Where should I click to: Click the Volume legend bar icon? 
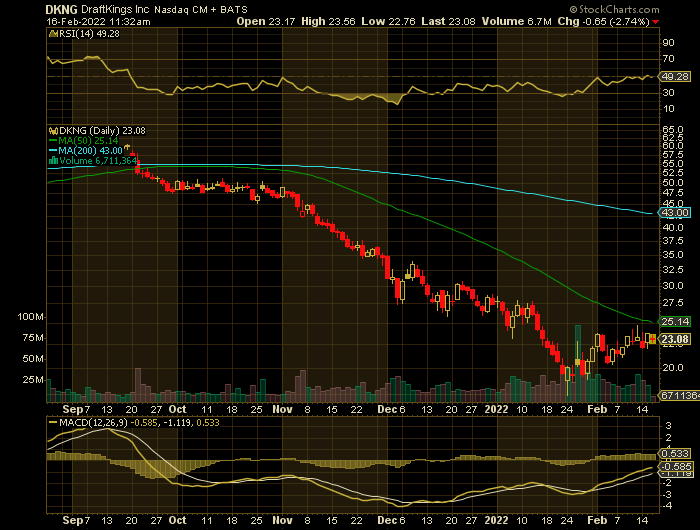51,160
